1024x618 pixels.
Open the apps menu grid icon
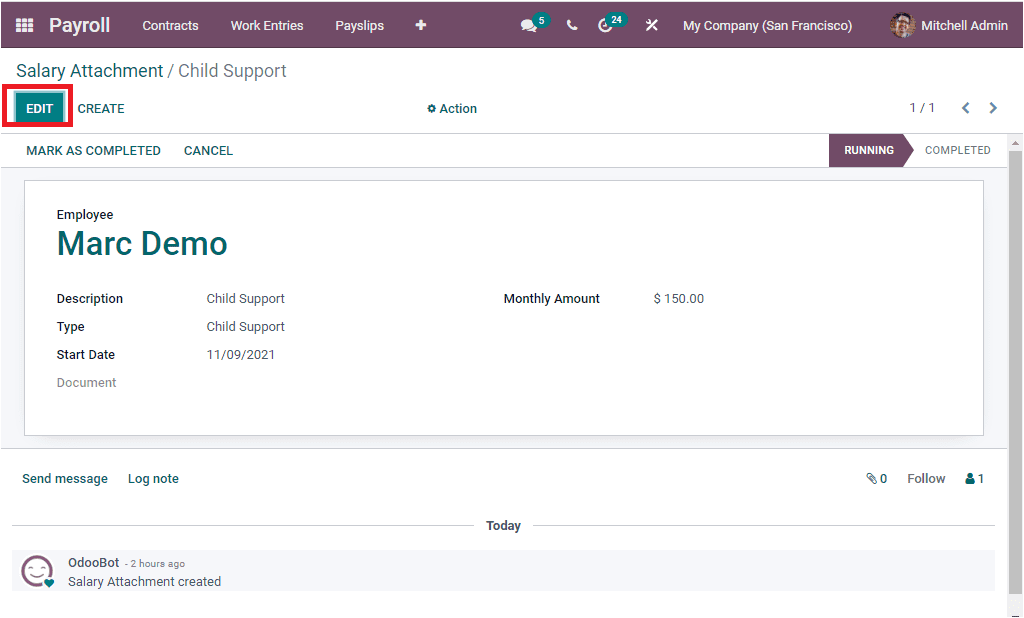(24, 25)
